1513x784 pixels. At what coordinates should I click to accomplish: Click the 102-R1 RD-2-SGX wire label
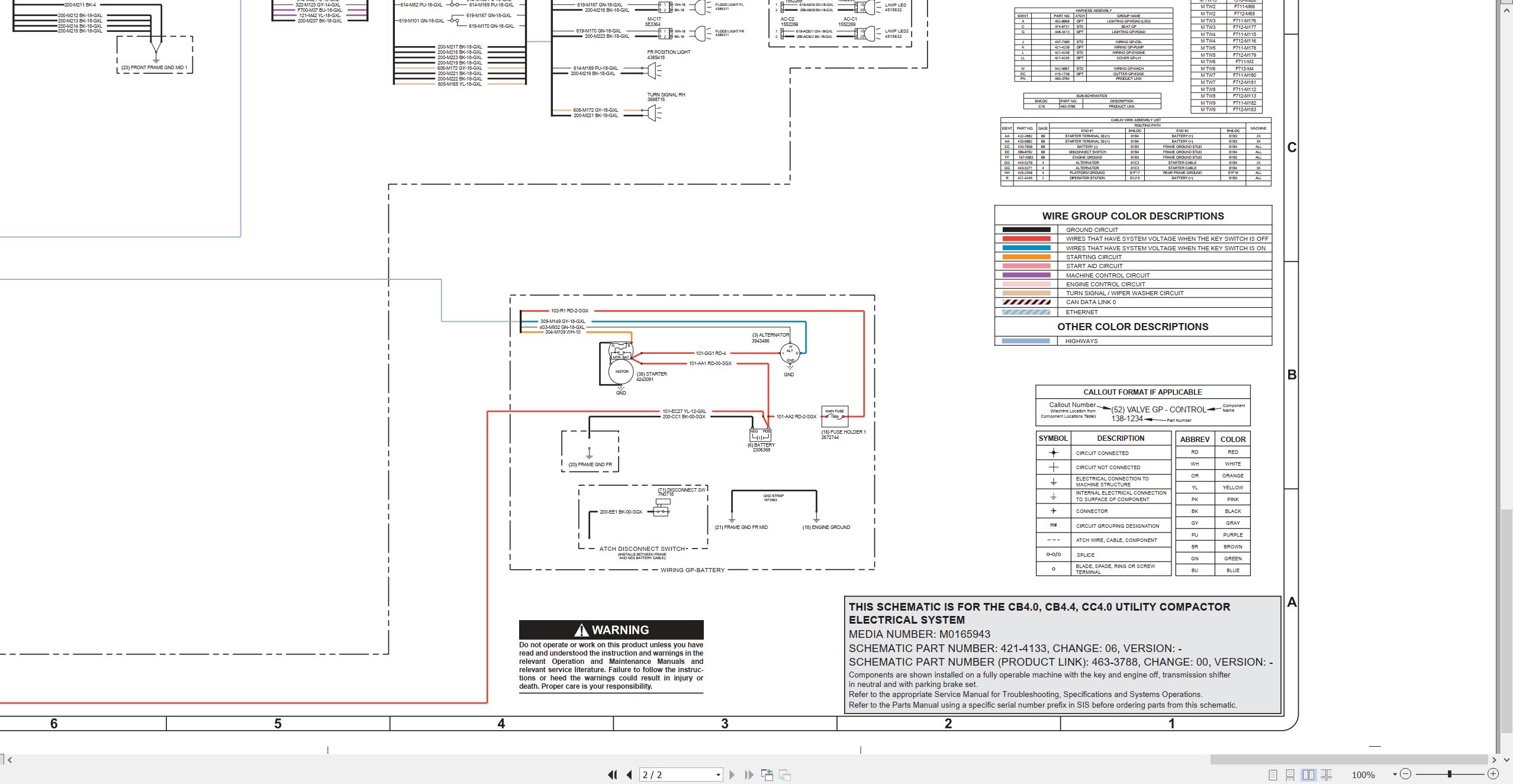(569, 311)
